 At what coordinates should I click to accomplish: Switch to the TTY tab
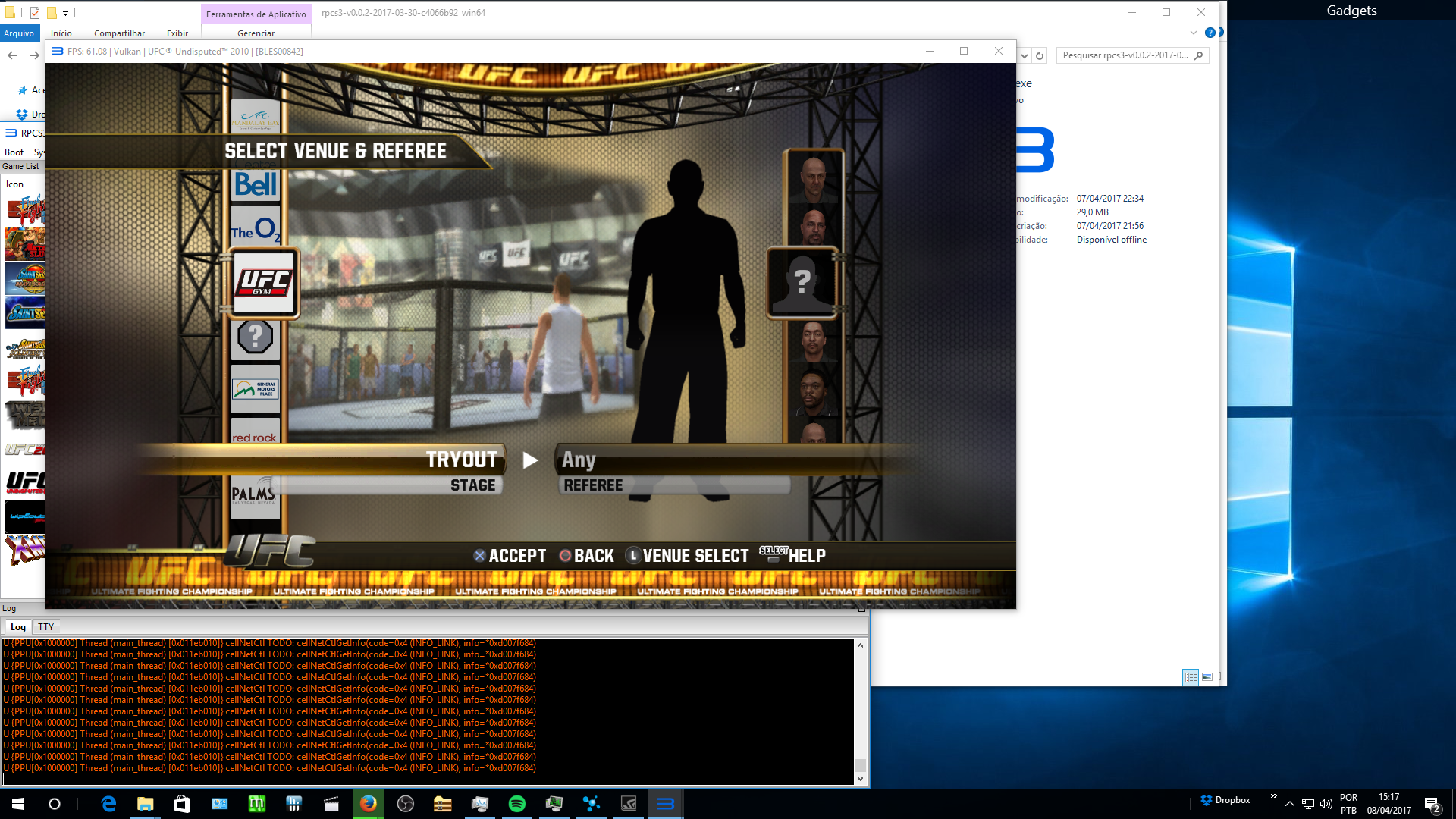click(x=45, y=627)
